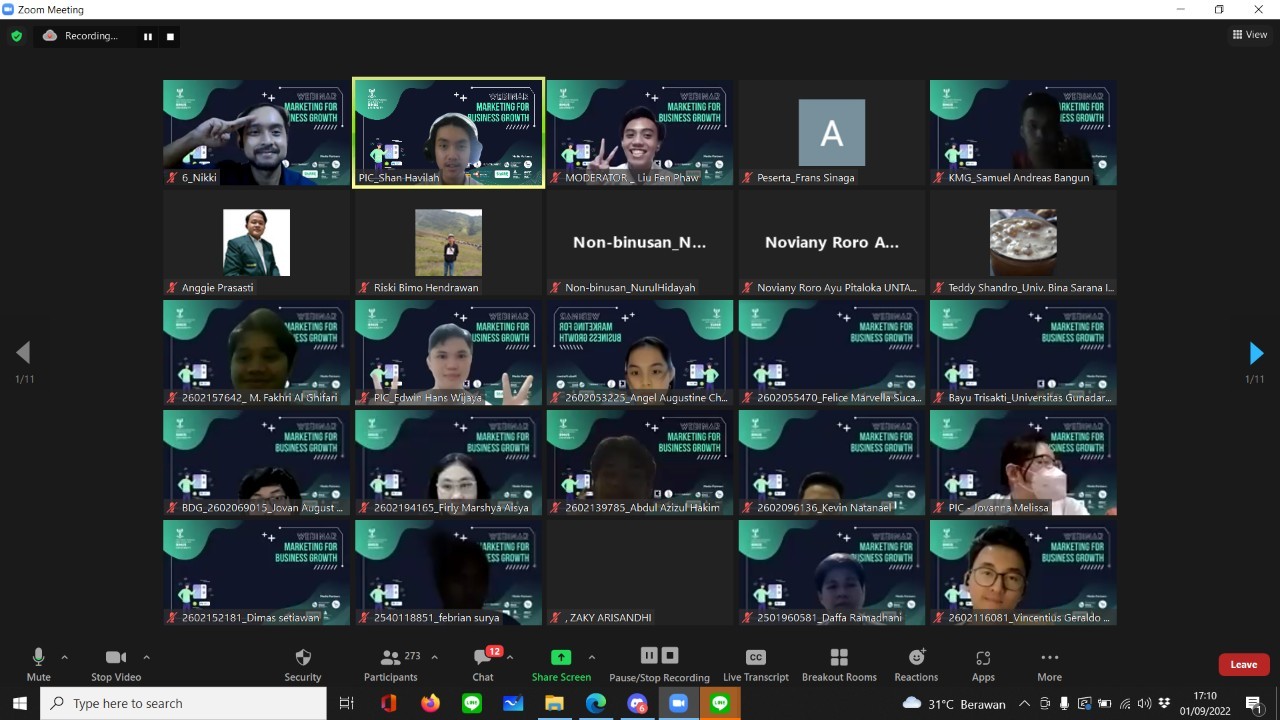Open the Participants panel
Screen dimensions: 1280x720
pyautogui.click(x=391, y=664)
